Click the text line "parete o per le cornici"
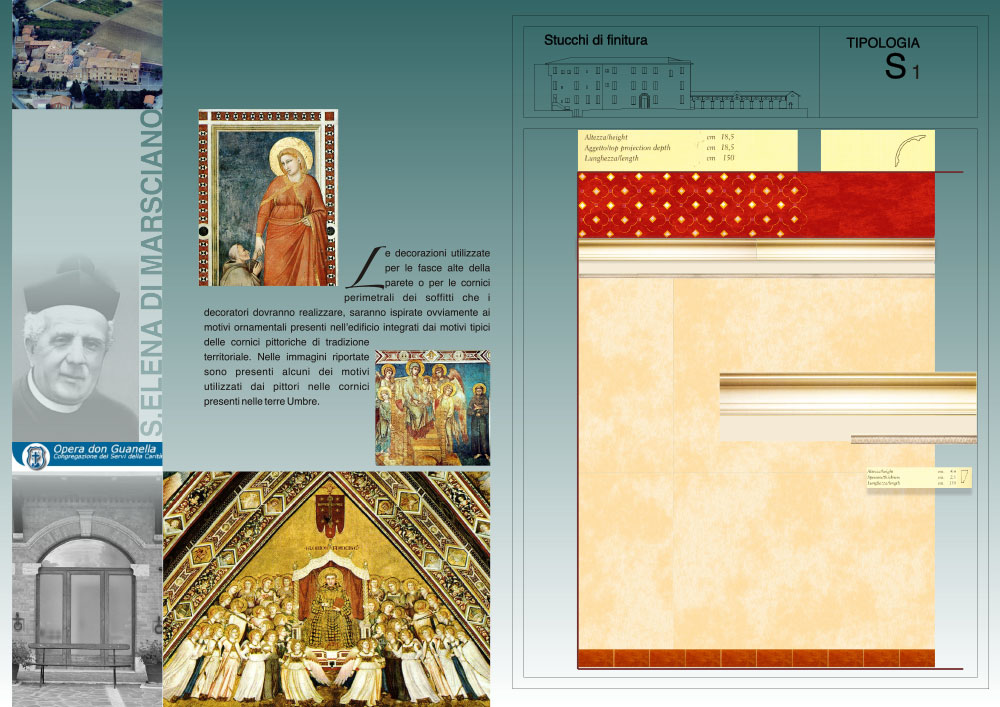The image size is (1000, 707). coord(438,282)
